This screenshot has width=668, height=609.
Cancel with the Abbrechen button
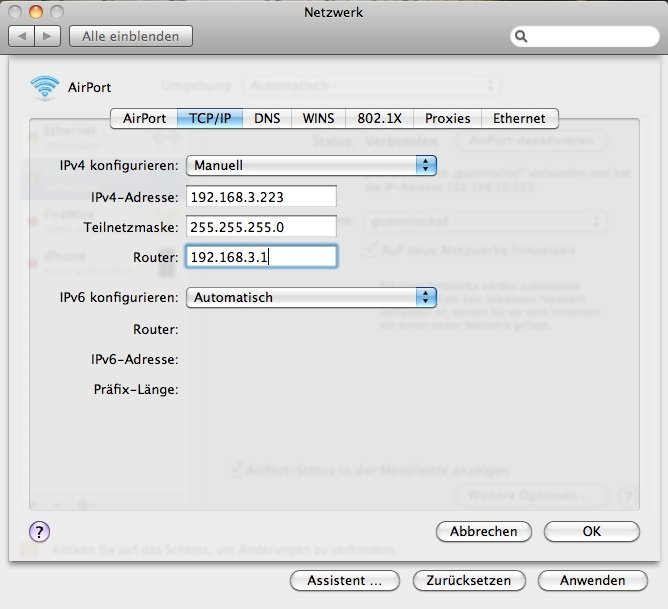(484, 531)
